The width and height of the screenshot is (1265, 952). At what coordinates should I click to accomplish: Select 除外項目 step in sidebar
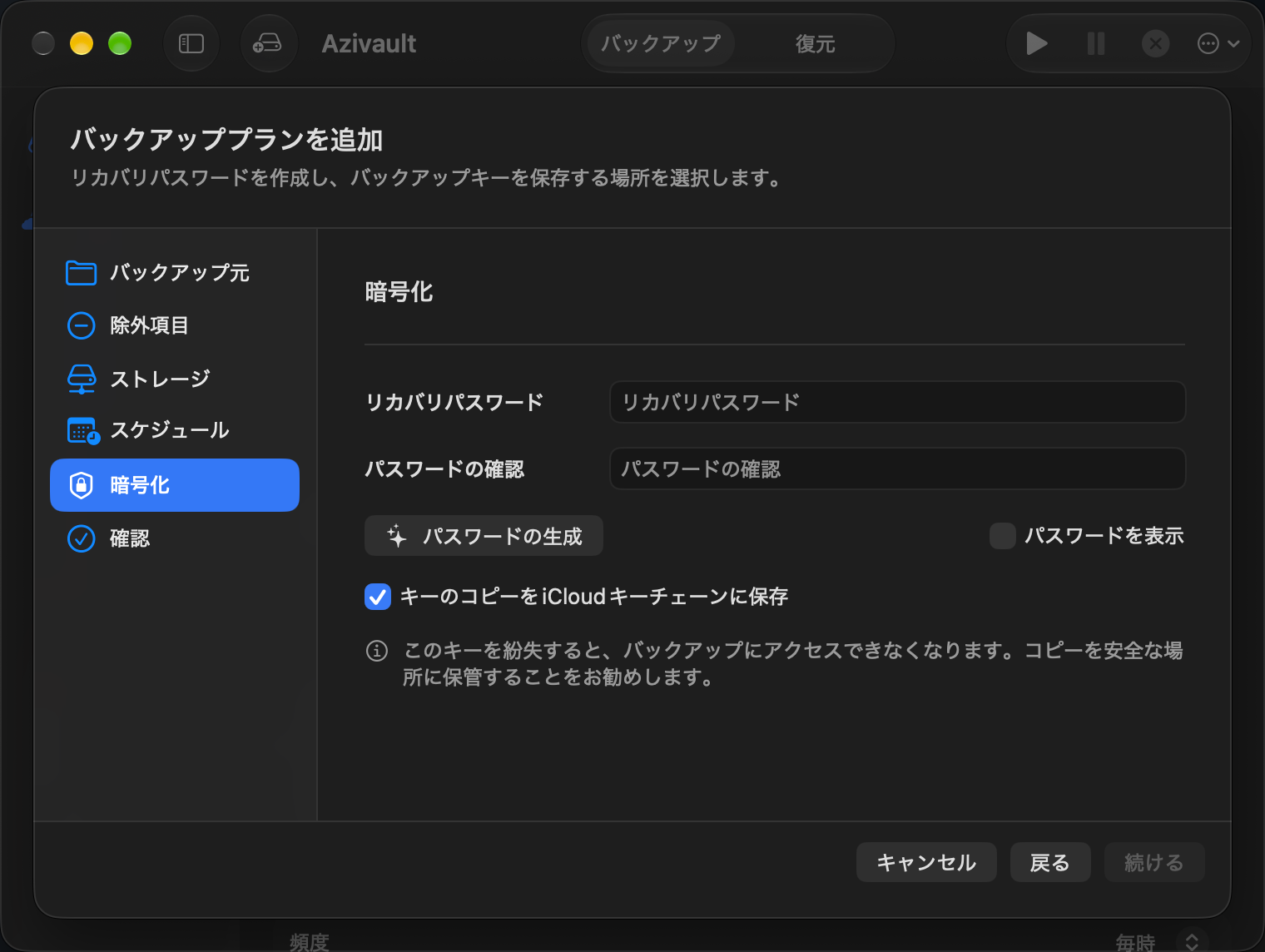175,325
